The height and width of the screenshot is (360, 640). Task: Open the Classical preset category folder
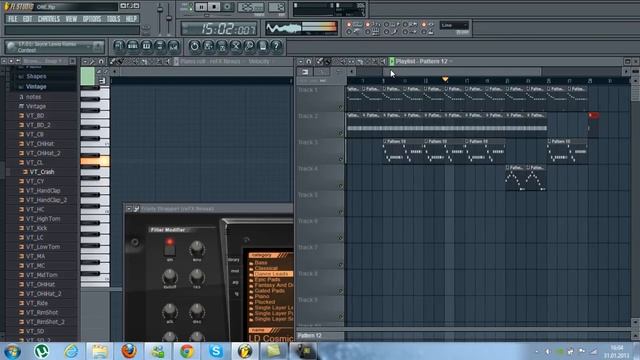click(266, 268)
